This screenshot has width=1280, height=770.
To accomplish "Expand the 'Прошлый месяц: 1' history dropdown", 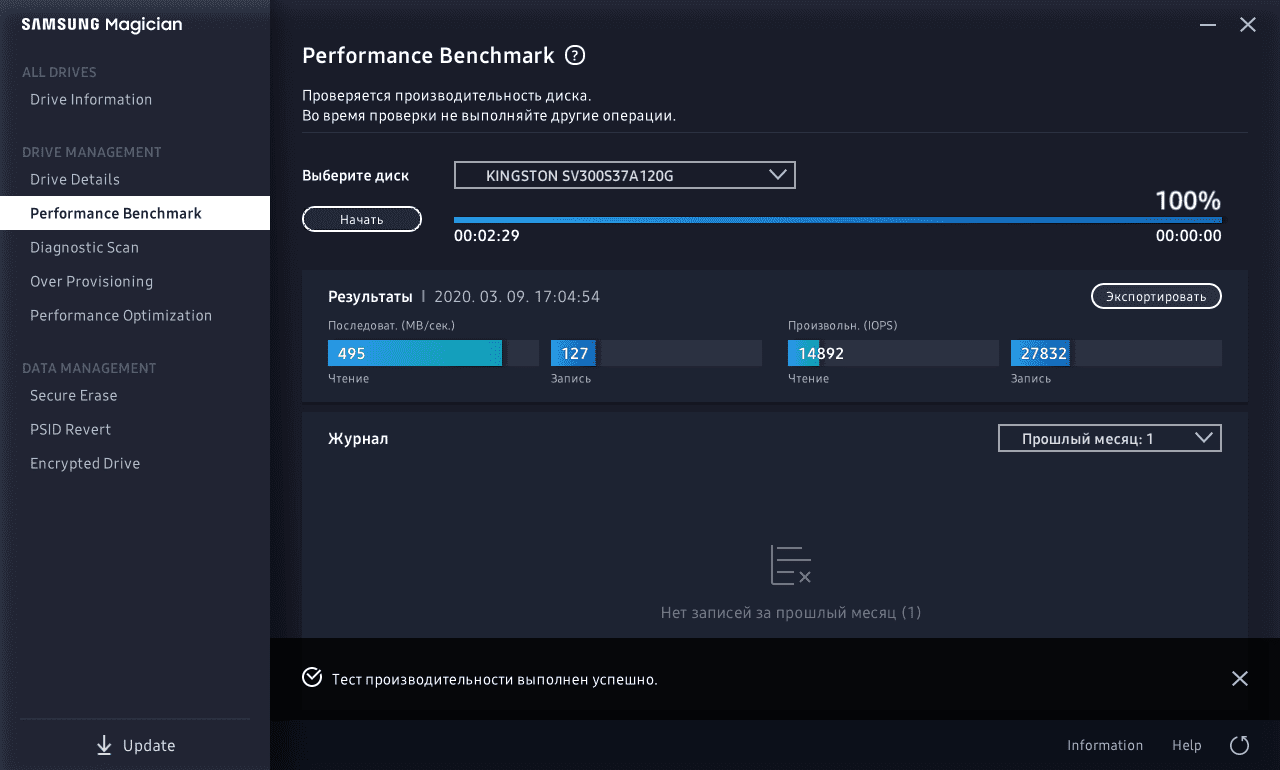I will 1109,438.
